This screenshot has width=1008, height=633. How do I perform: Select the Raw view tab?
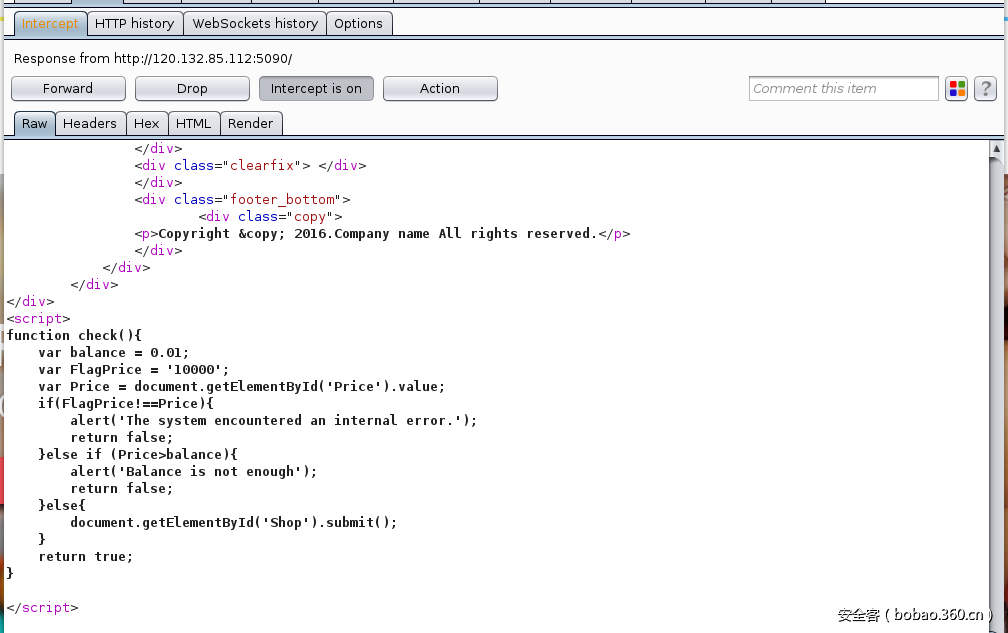pyautogui.click(x=34, y=123)
